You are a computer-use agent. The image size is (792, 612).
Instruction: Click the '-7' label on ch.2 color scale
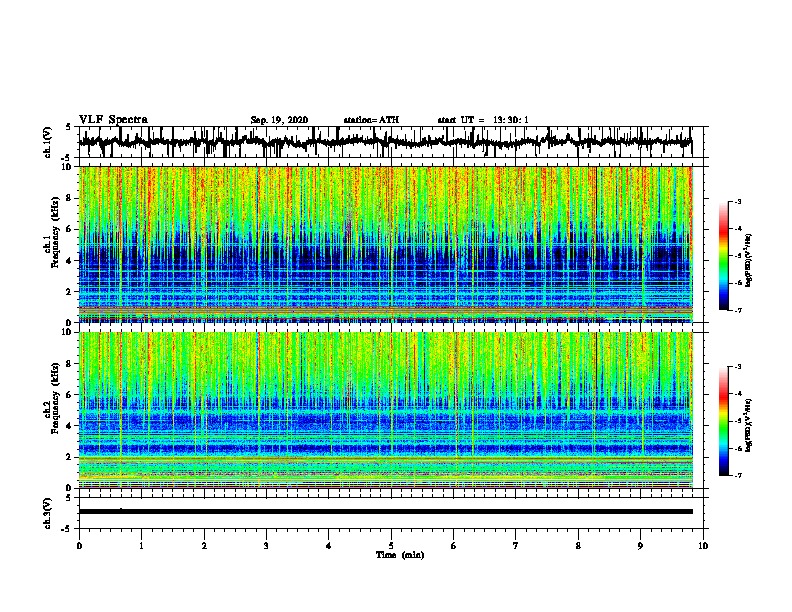coord(738,475)
